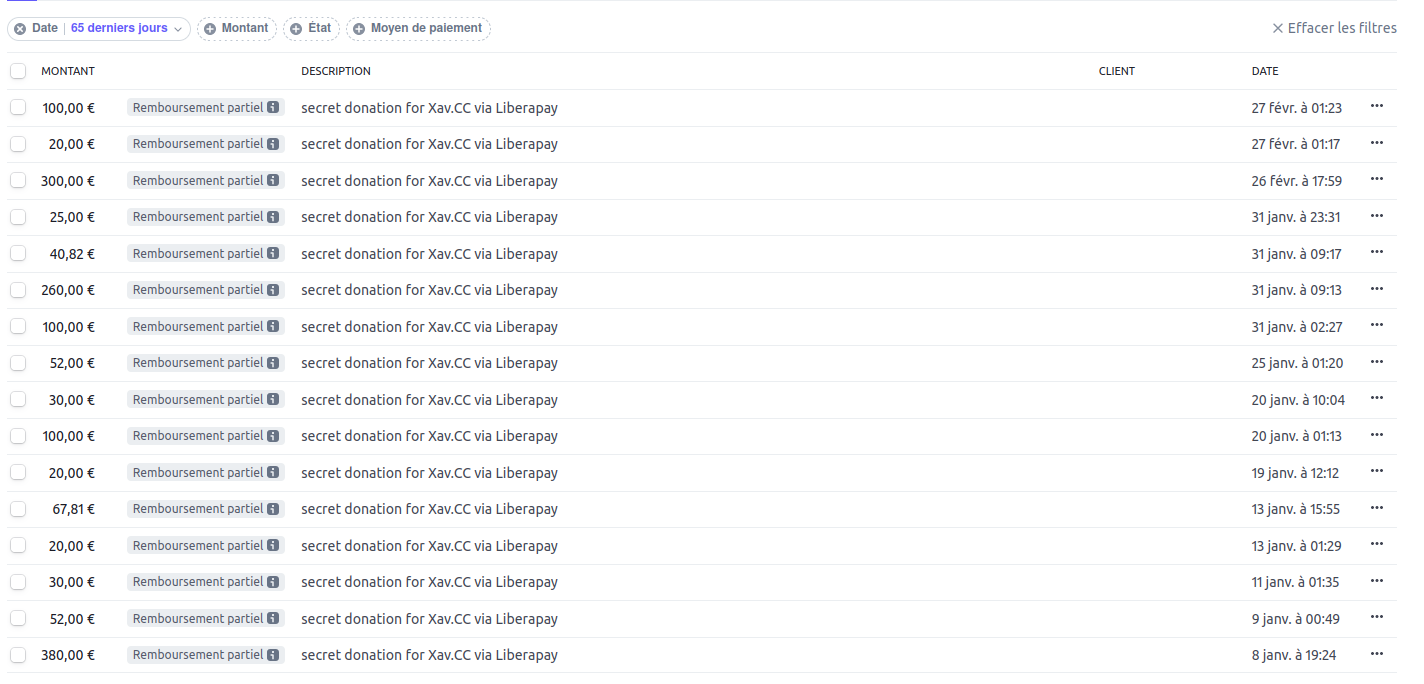Open row actions for the 260,00 € payment

click(x=1377, y=289)
